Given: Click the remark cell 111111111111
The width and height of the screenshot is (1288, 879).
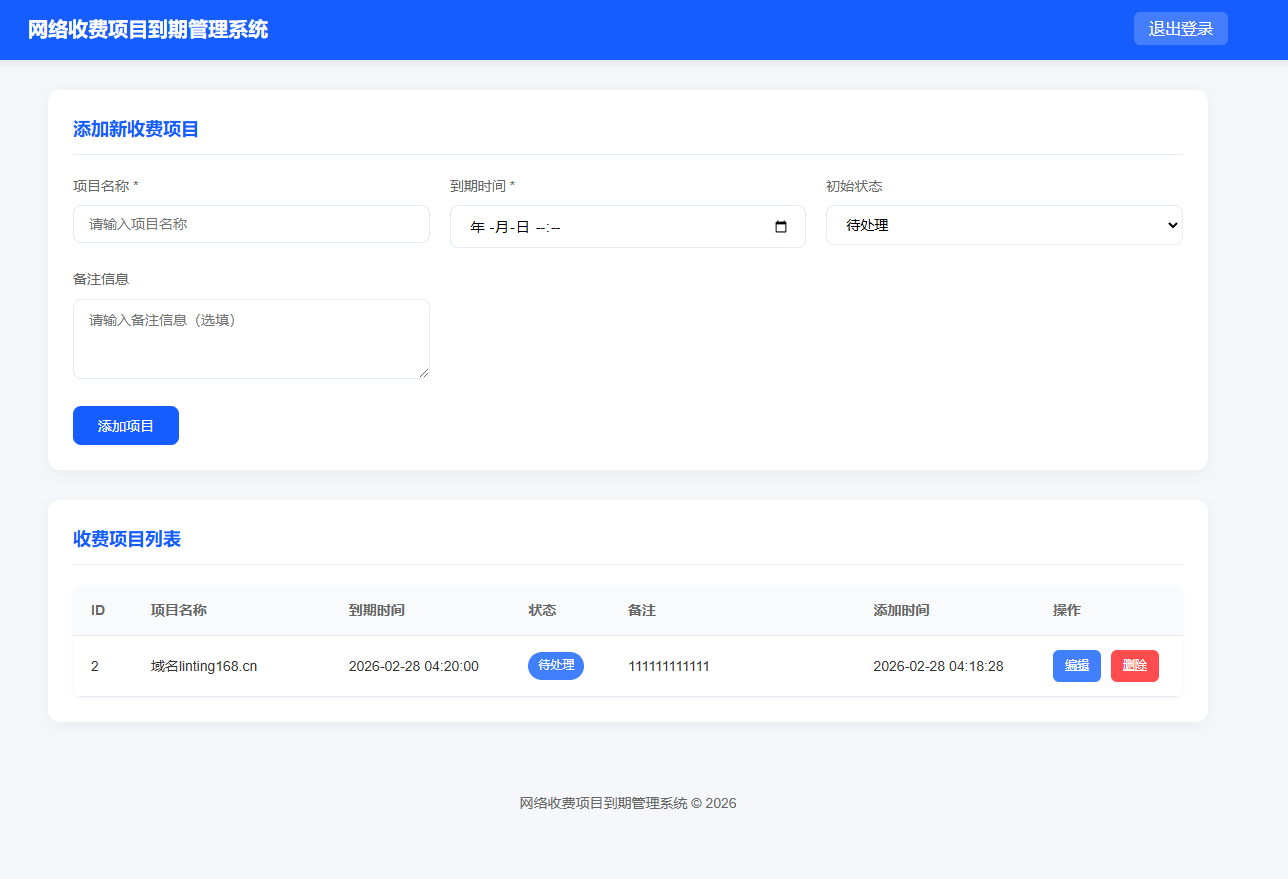Looking at the screenshot, I should (668, 666).
